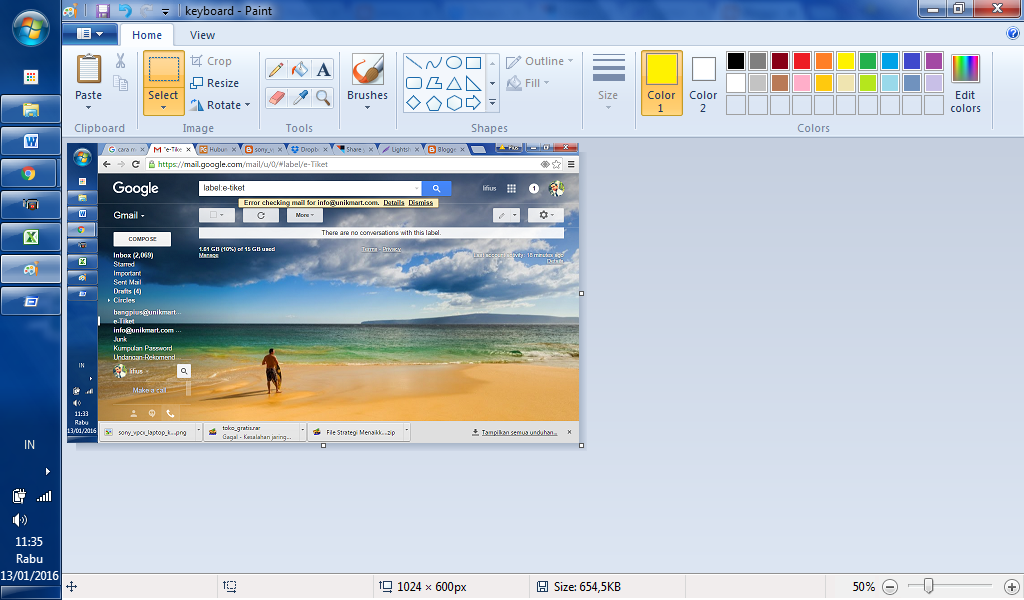Open Google Chrome from the taskbar
This screenshot has height=600, width=1024.
coord(31,174)
